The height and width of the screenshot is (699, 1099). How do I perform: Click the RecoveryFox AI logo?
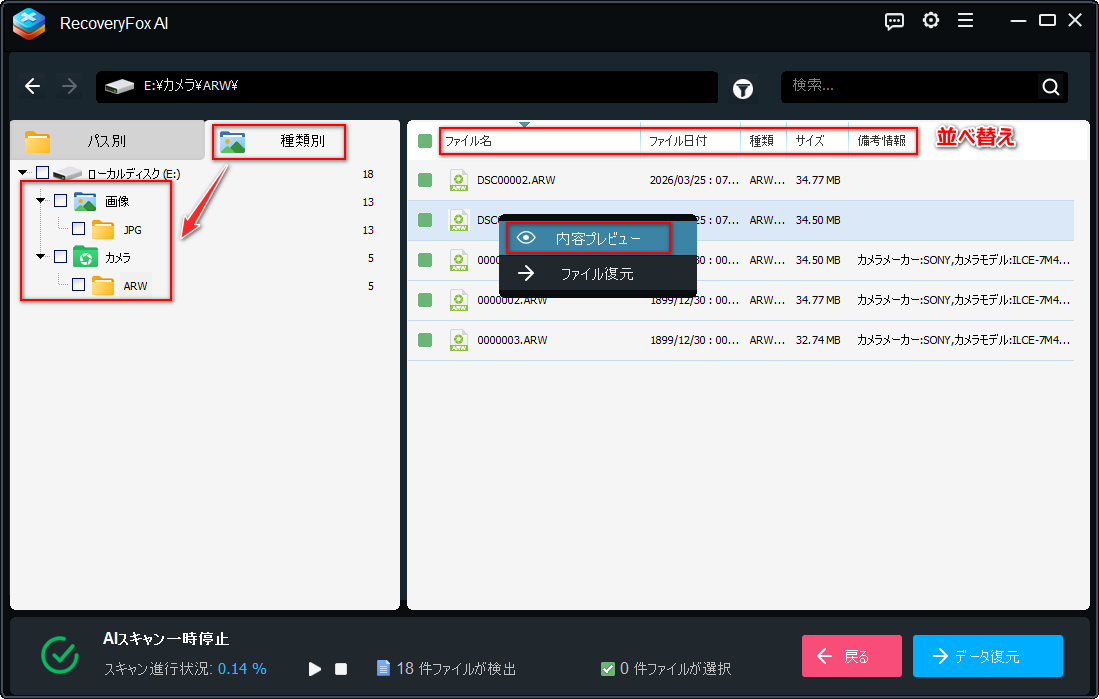tap(29, 23)
